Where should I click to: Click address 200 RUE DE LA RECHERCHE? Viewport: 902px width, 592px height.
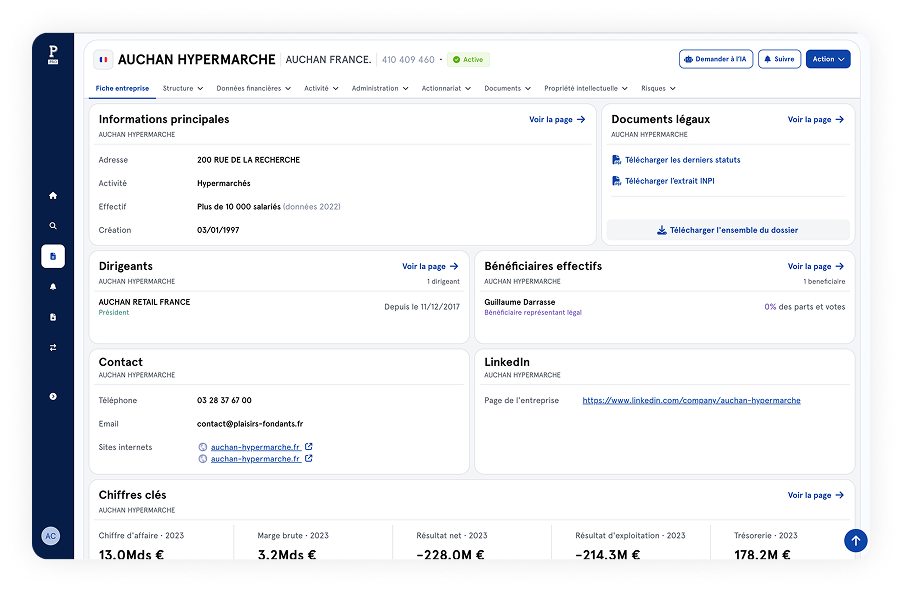tap(249, 160)
